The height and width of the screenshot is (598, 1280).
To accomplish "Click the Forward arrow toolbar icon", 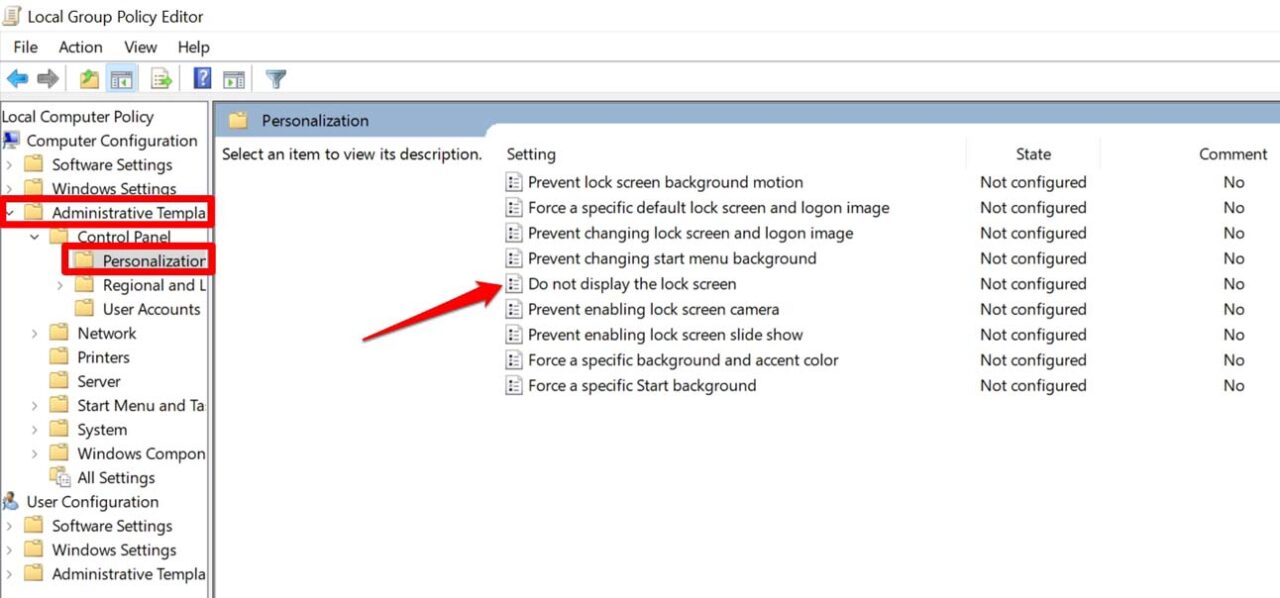I will coord(47,79).
